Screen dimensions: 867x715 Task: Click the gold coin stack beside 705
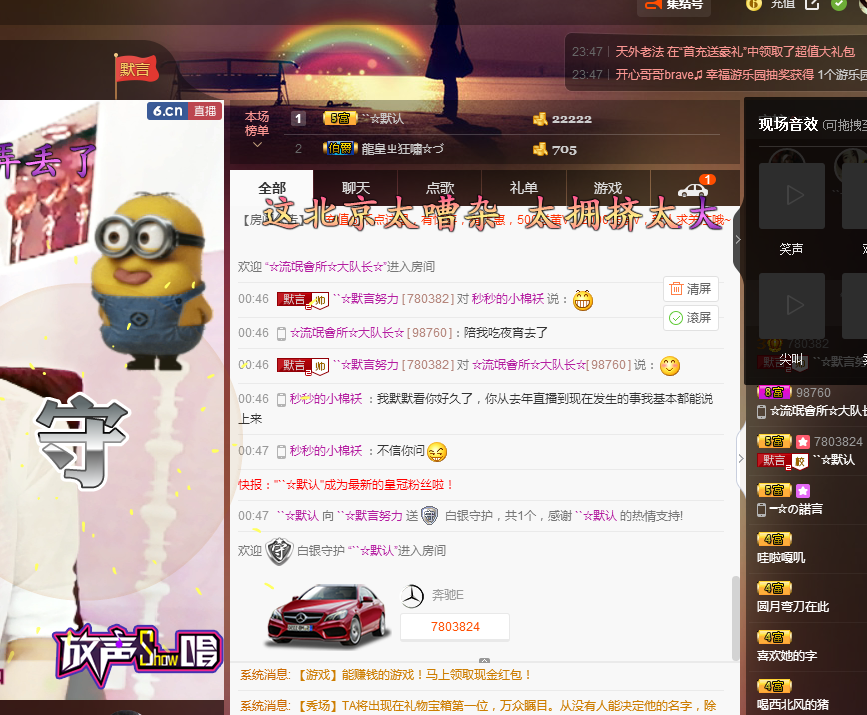click(x=540, y=149)
